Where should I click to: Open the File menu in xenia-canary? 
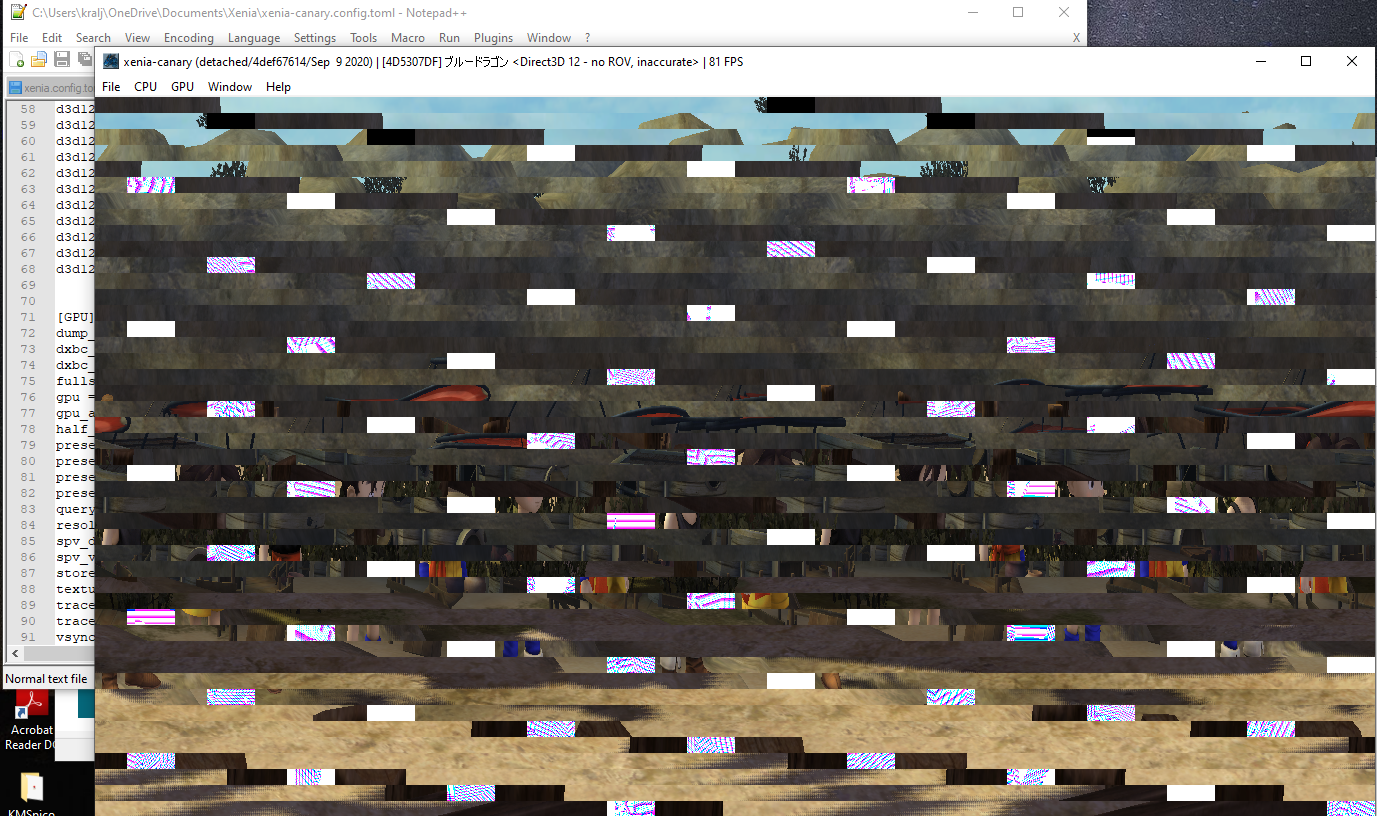point(111,87)
